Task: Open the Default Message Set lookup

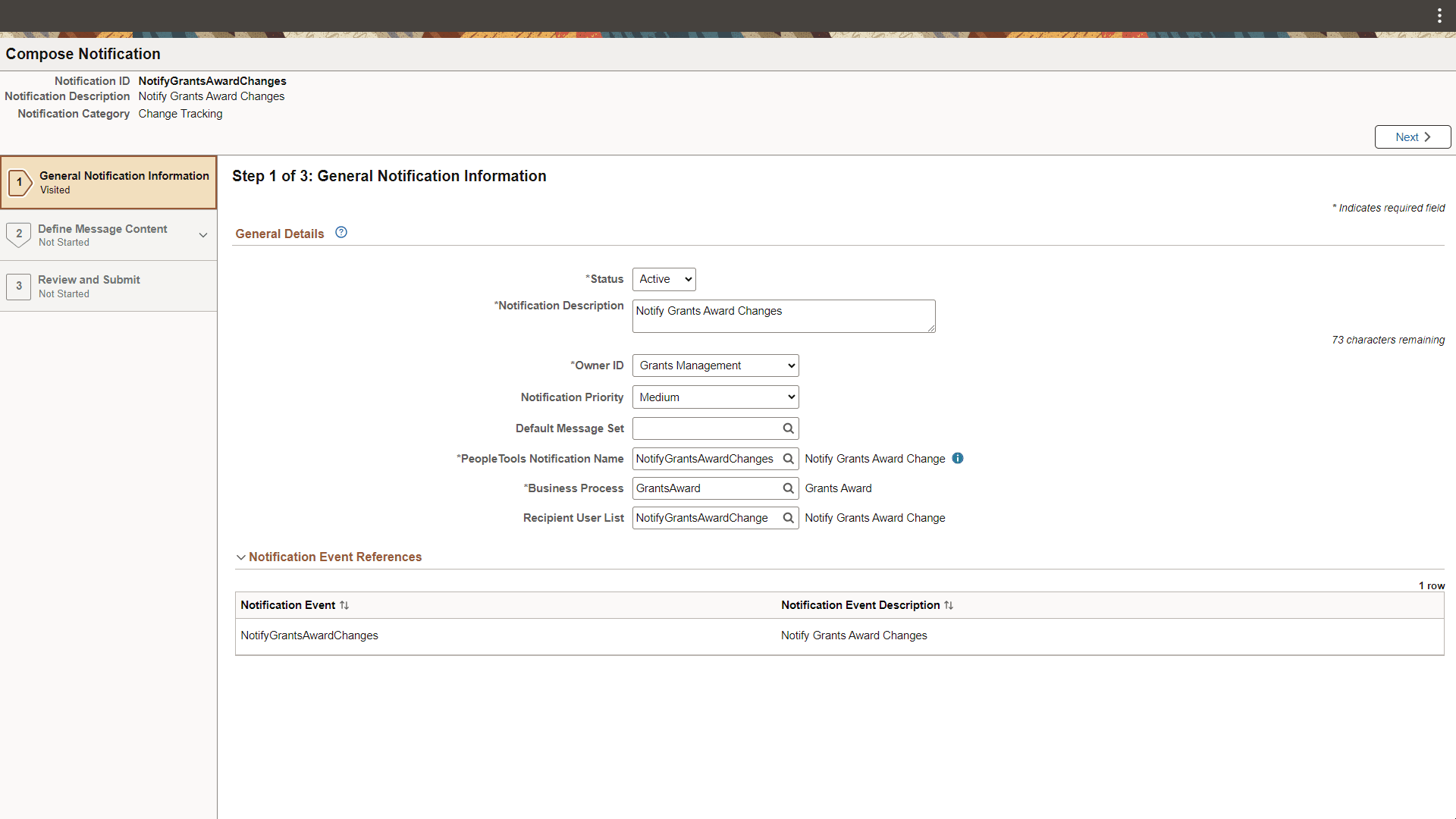Action: (788, 428)
